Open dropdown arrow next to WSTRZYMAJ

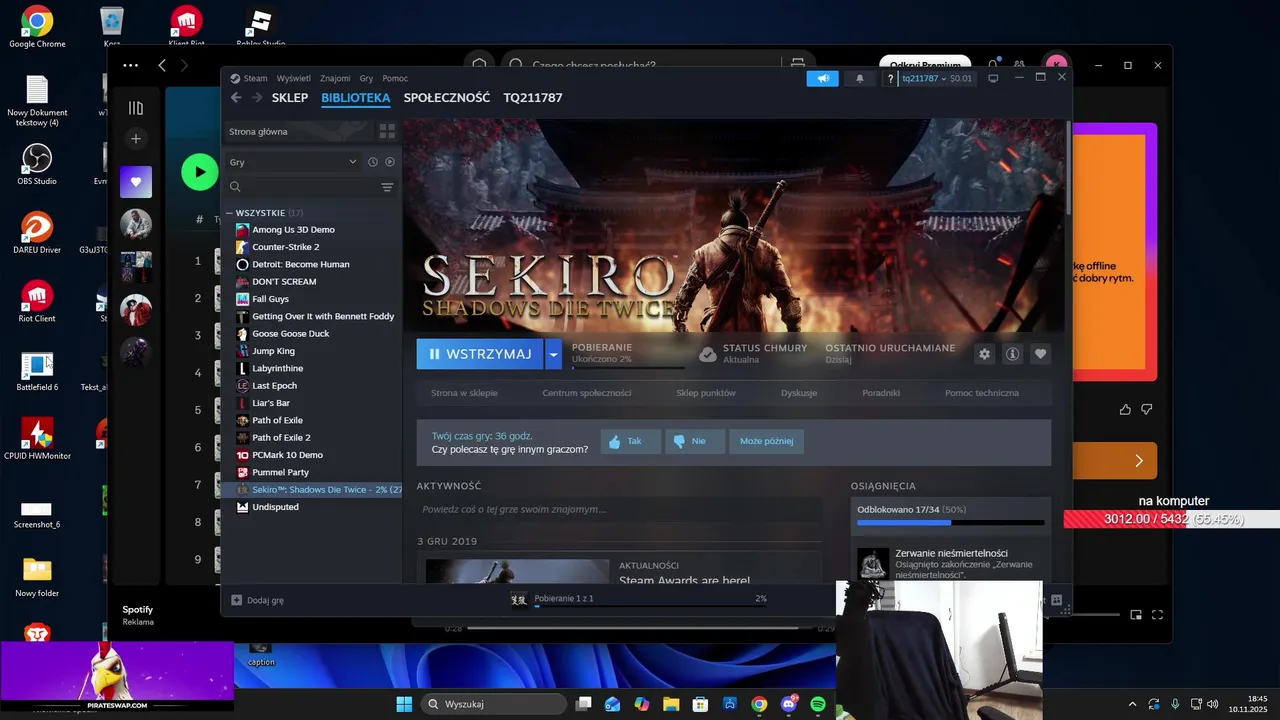pos(553,354)
